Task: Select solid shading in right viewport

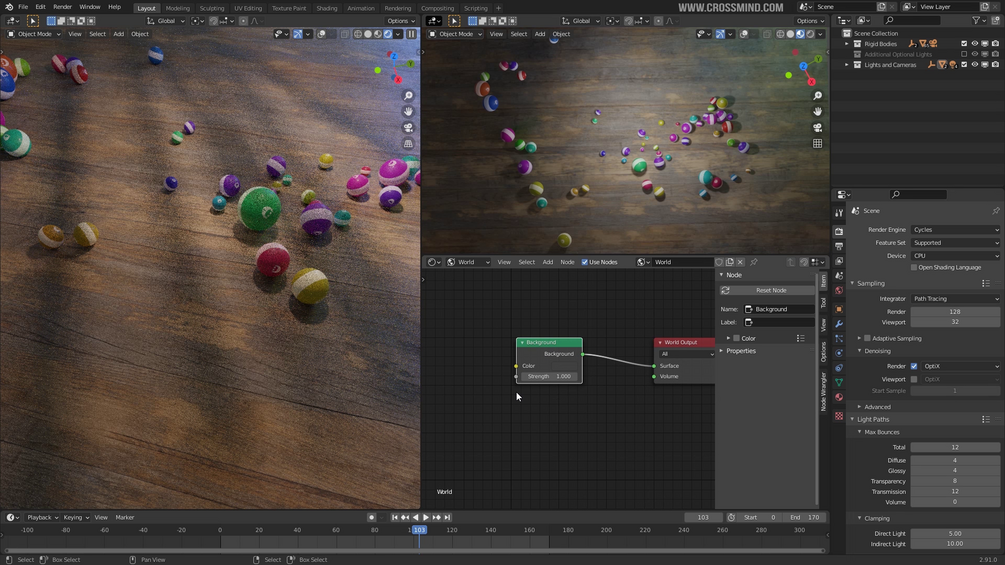Action: [790, 34]
